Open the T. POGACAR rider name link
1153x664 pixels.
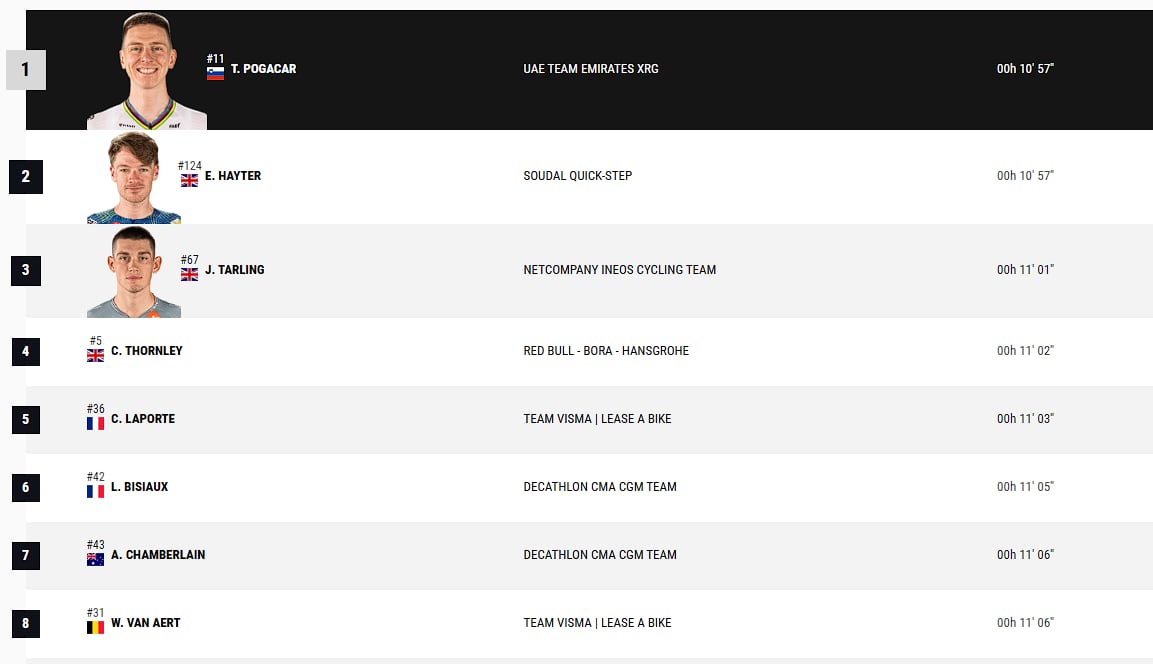click(263, 68)
